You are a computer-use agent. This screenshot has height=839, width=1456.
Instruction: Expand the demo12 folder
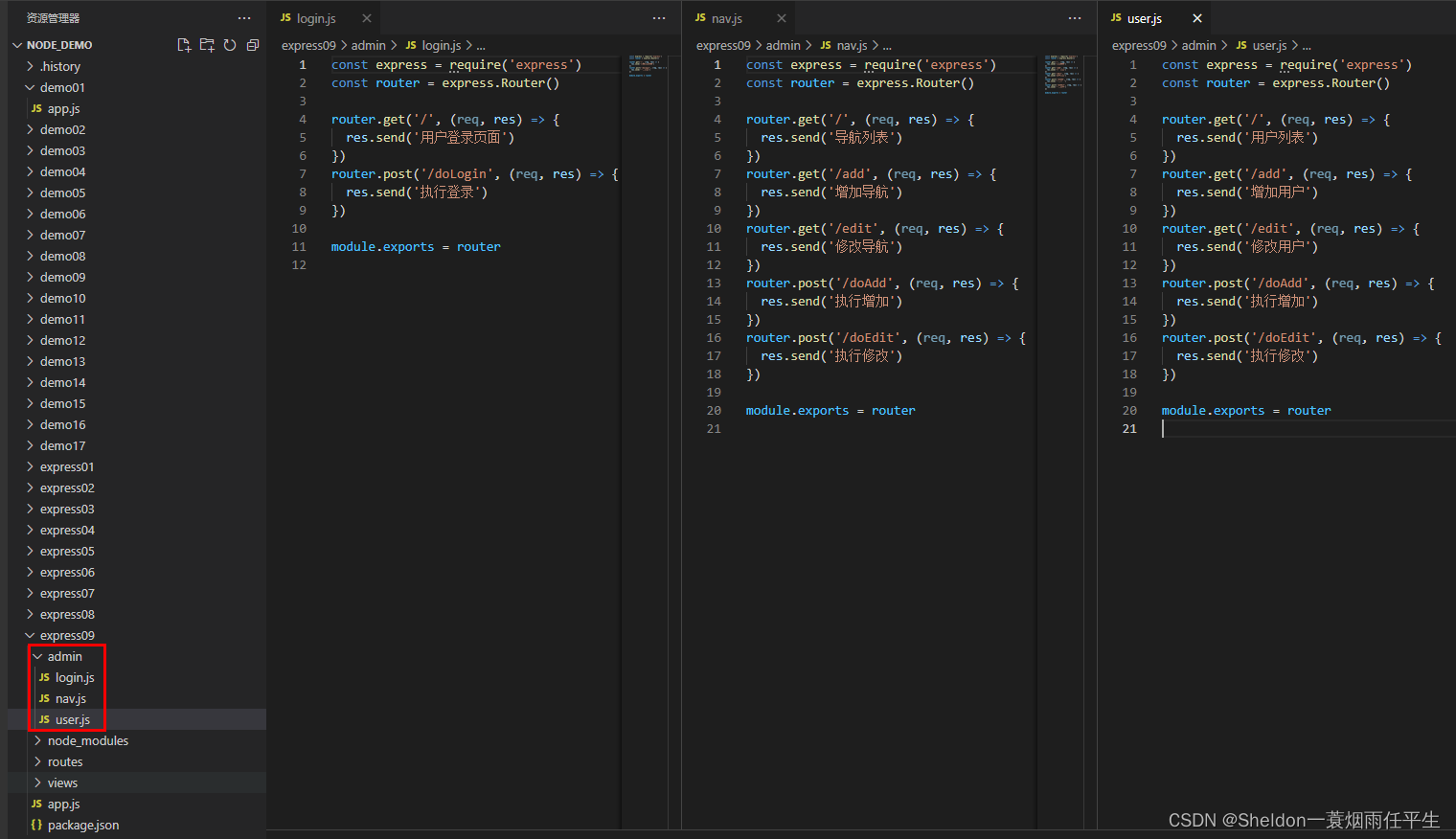click(x=137, y=340)
